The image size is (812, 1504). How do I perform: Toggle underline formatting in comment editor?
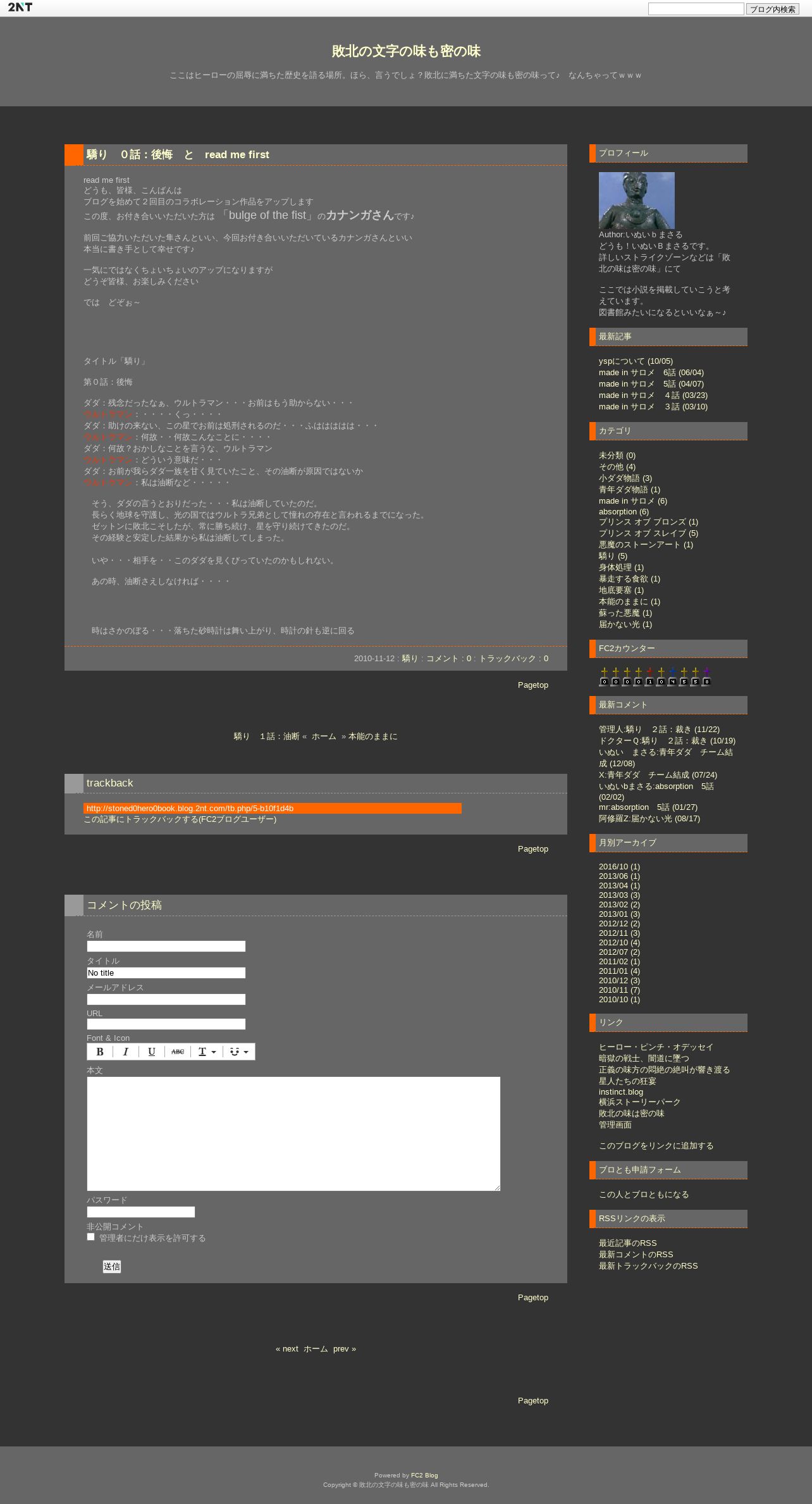151,1052
